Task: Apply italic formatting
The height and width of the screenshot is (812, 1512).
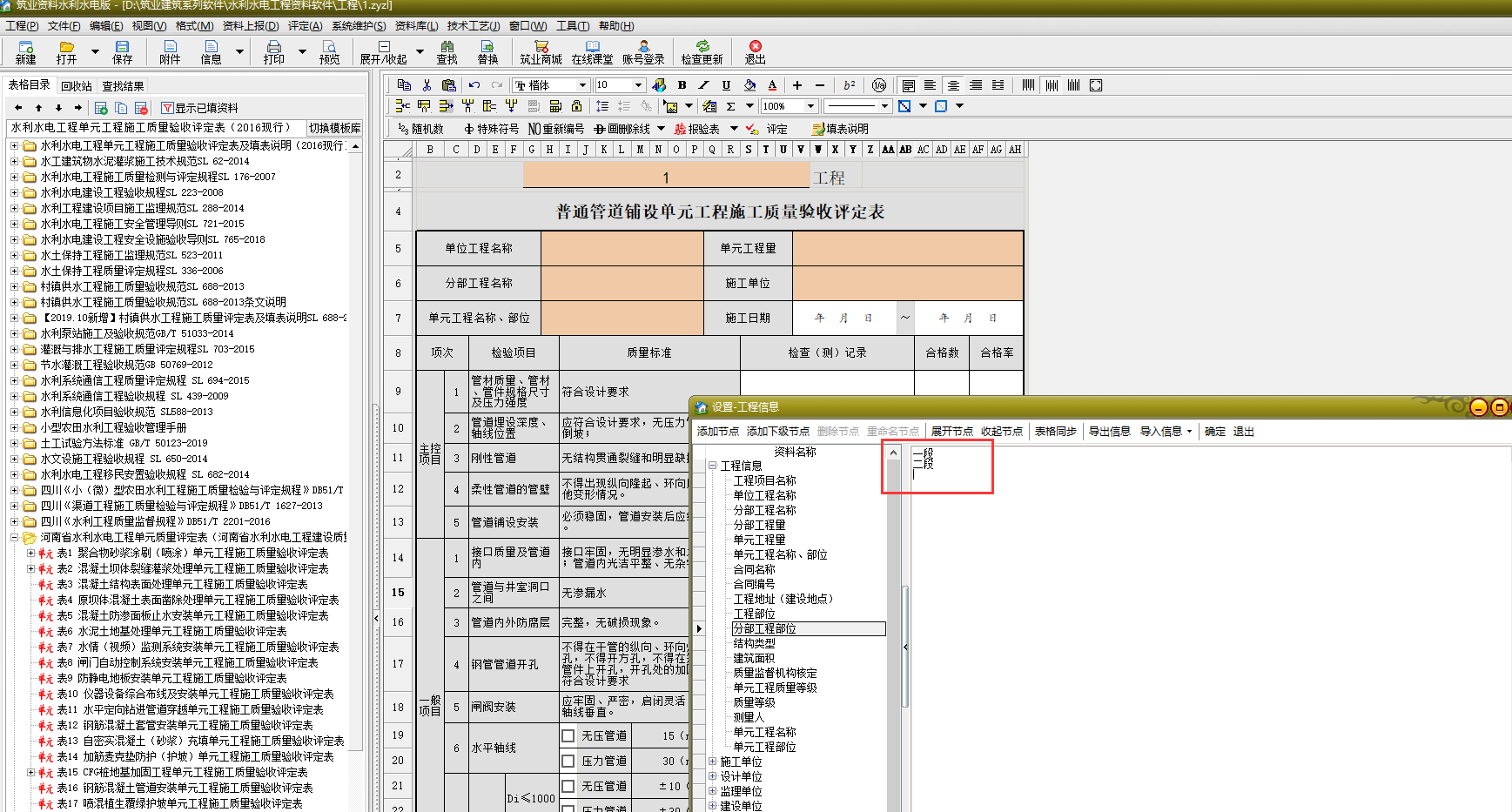Action: point(703,84)
